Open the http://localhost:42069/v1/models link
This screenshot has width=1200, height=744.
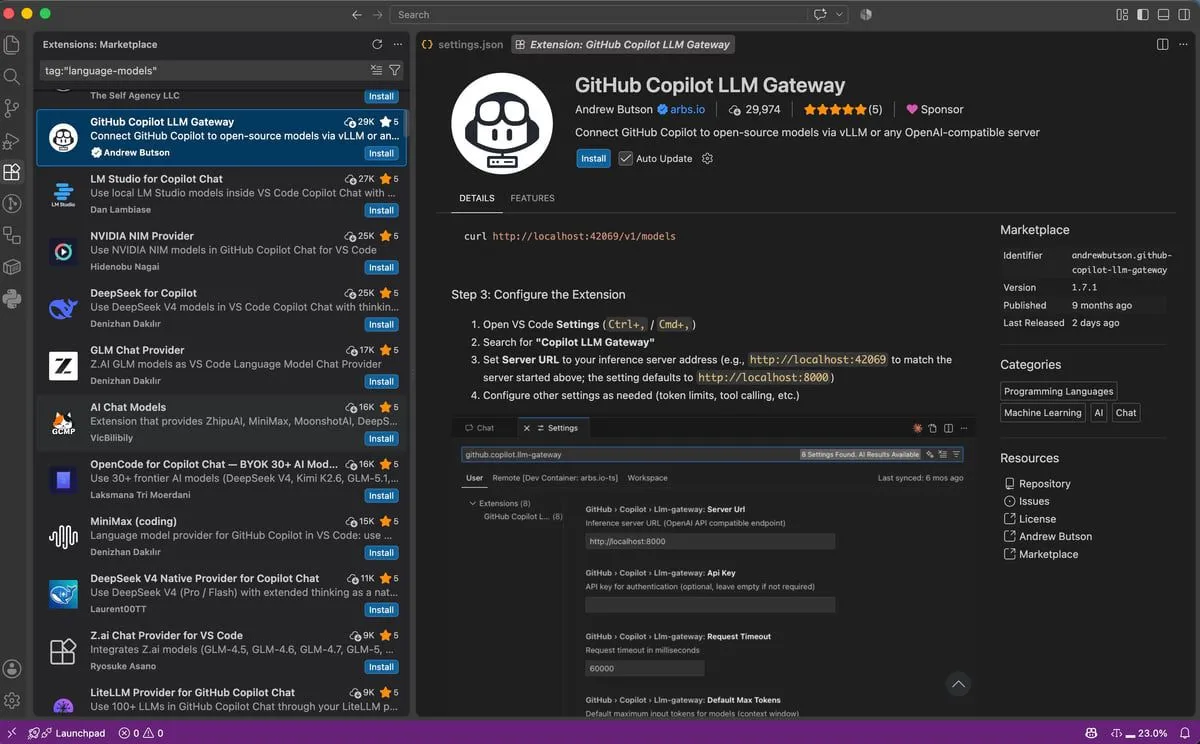(584, 236)
